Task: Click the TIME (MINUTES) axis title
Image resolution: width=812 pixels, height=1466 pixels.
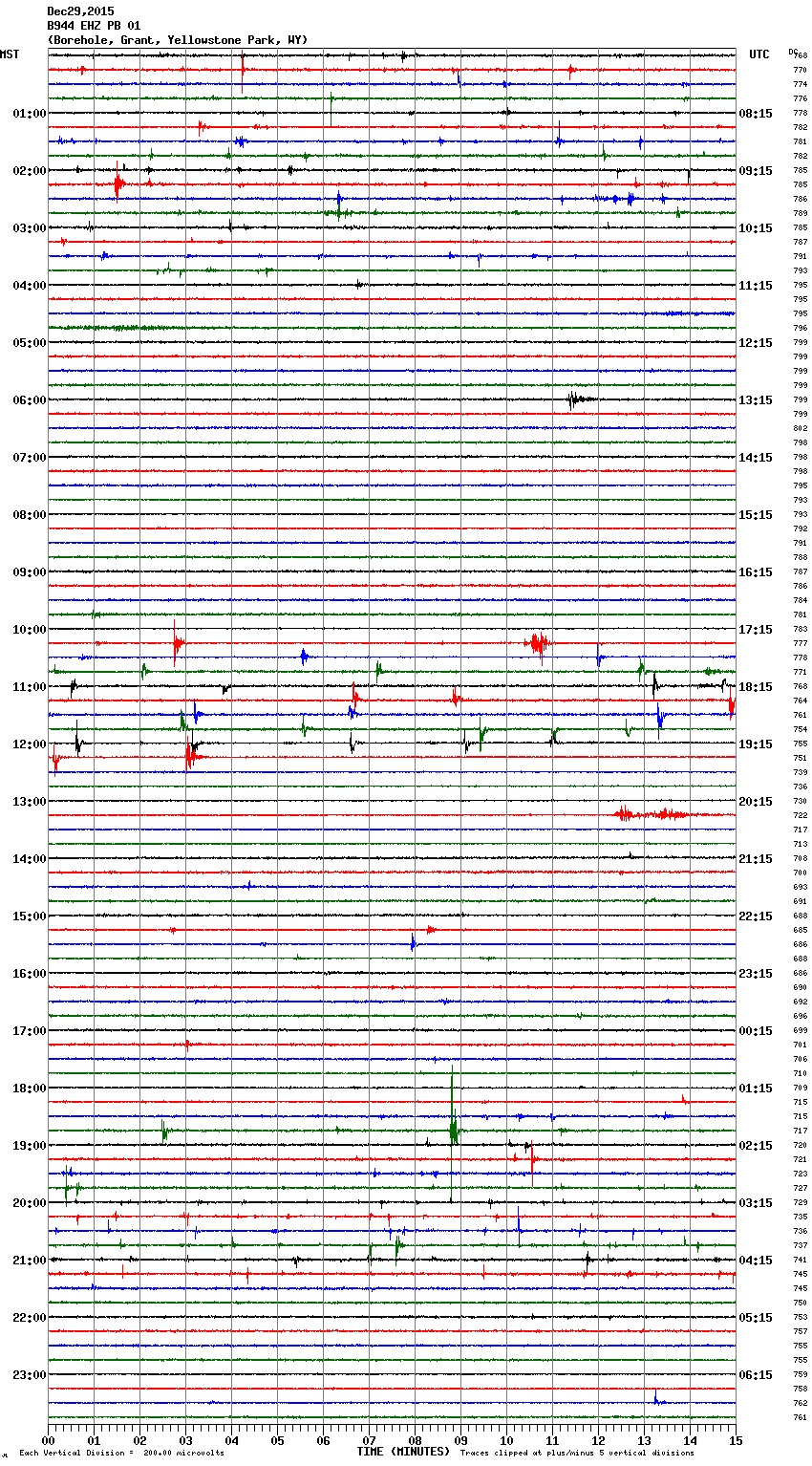Action: click(403, 1452)
